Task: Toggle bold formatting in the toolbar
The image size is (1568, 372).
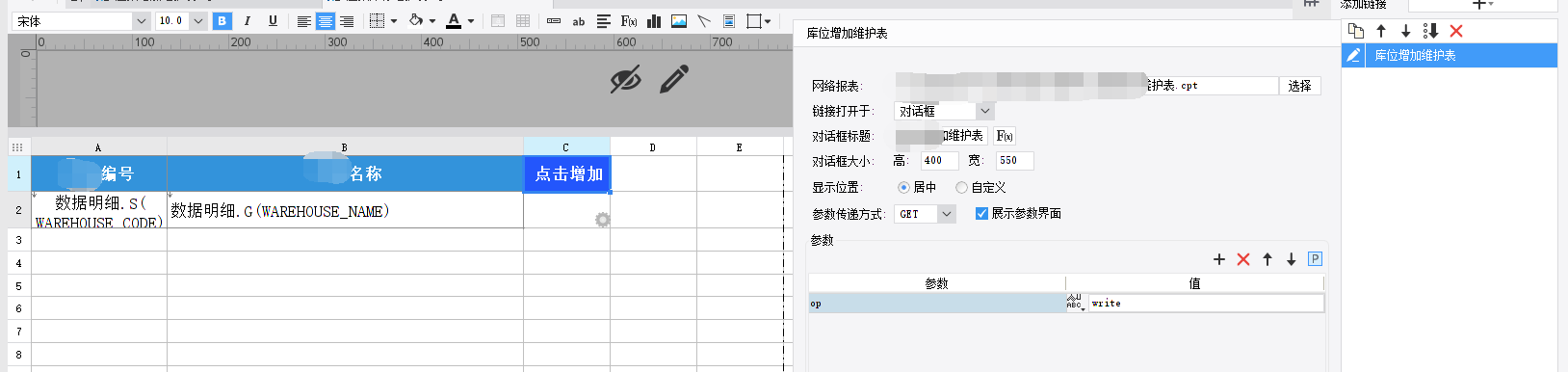Action: [222, 20]
